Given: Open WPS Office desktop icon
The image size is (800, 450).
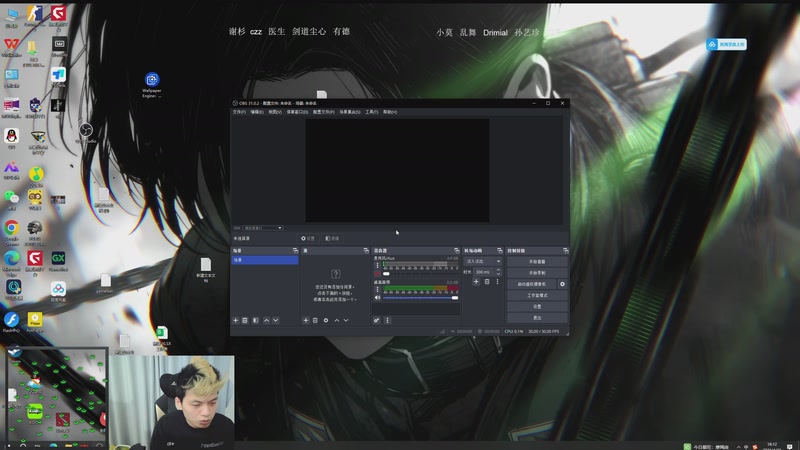Looking at the screenshot, I should click(x=11, y=47).
